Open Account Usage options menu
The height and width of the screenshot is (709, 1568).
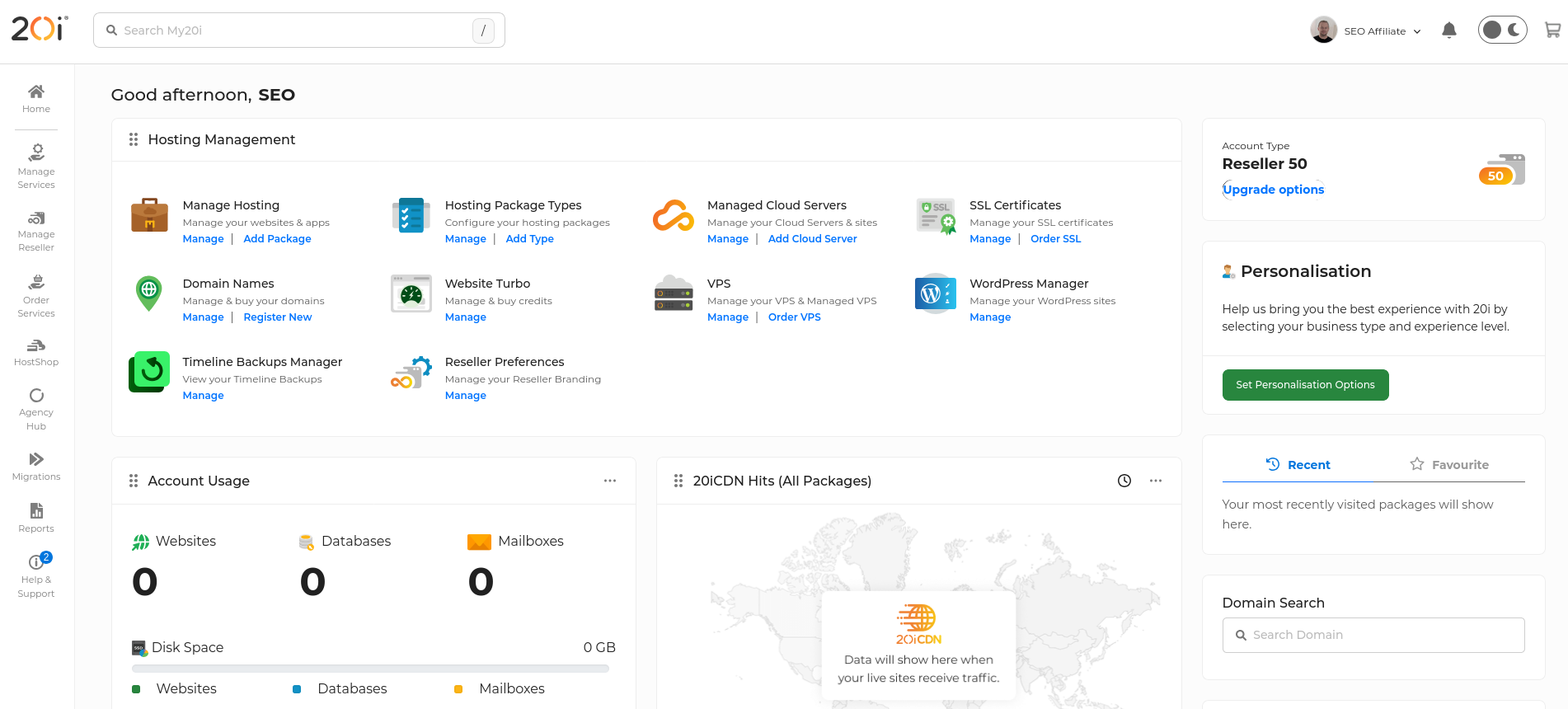[610, 481]
